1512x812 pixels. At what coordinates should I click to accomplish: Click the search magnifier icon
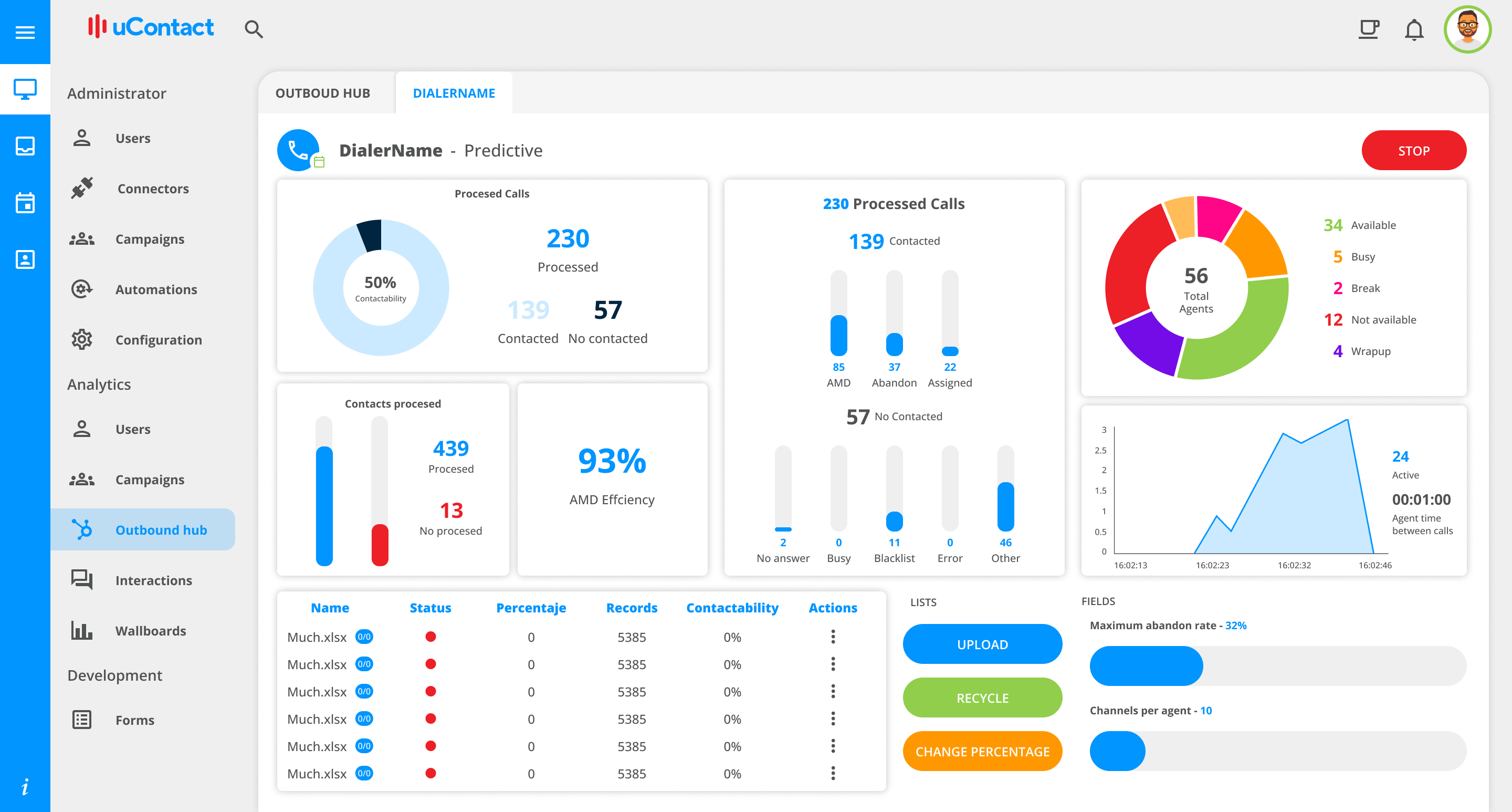point(253,29)
